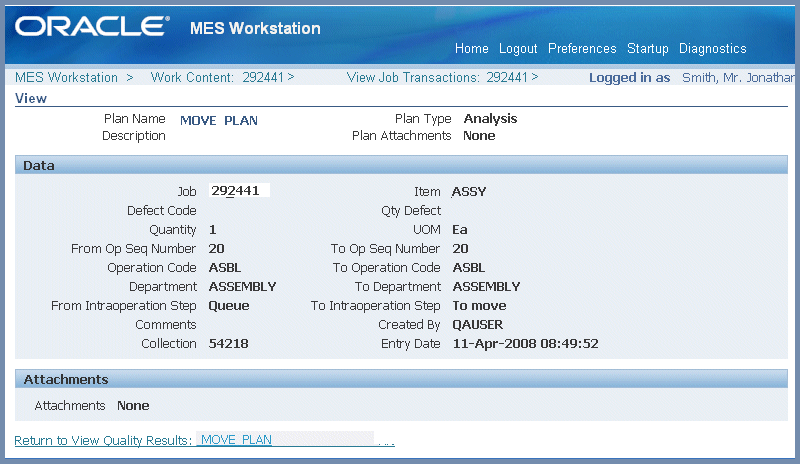Click the Logout link
The width and height of the screenshot is (800, 464).
click(x=518, y=48)
